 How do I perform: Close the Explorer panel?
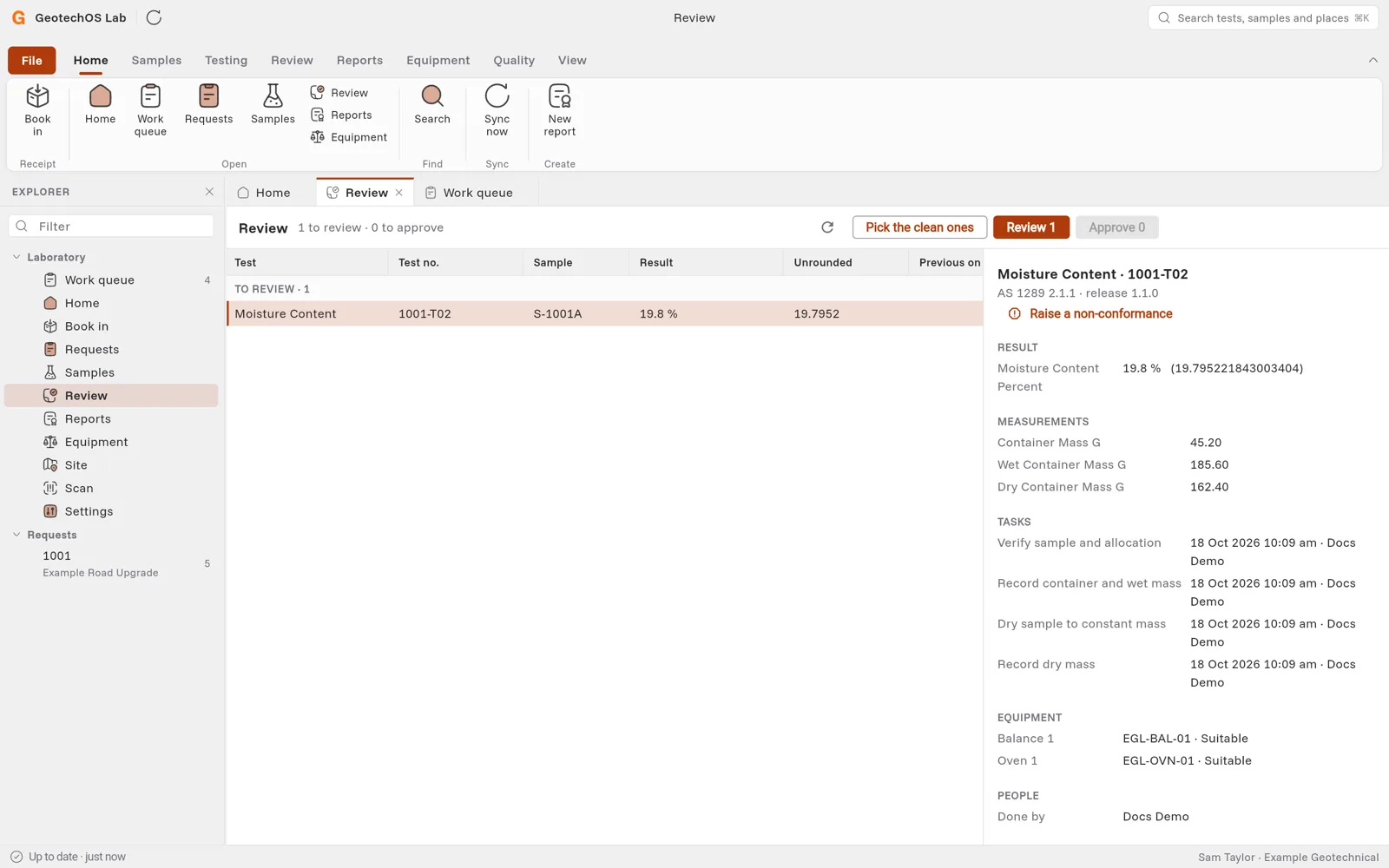[209, 192]
